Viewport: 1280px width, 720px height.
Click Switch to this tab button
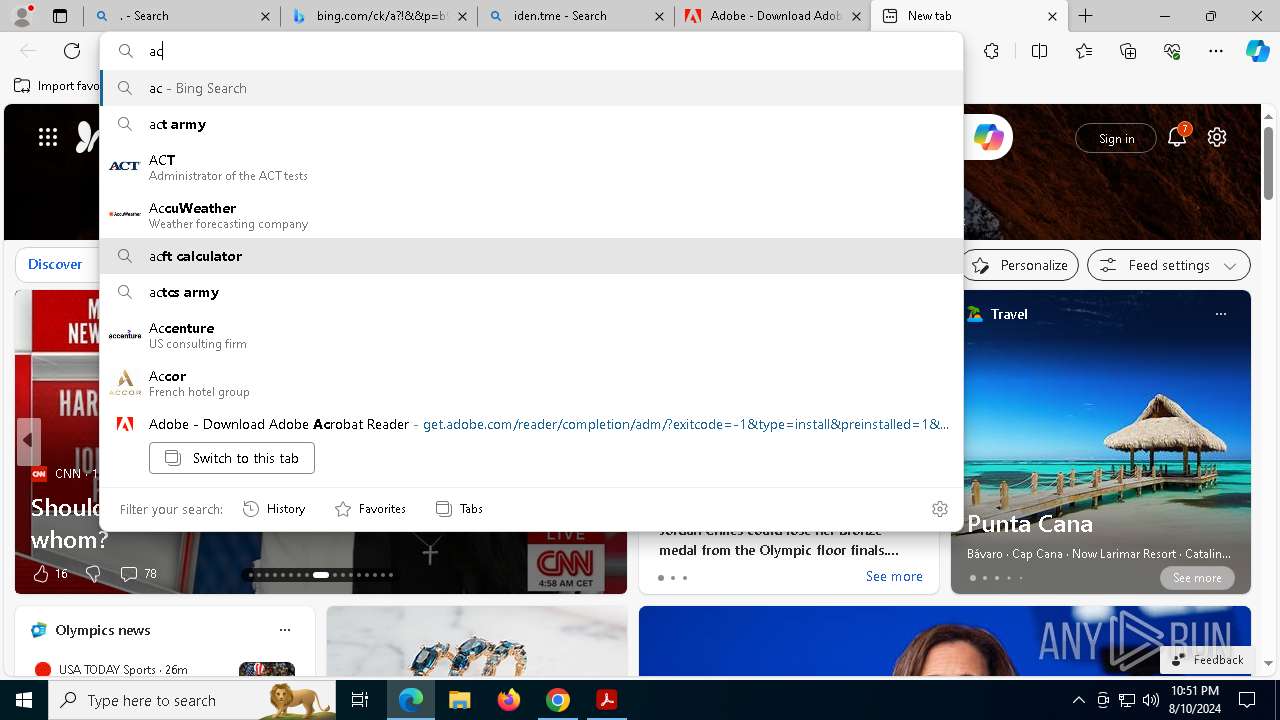(x=231, y=458)
